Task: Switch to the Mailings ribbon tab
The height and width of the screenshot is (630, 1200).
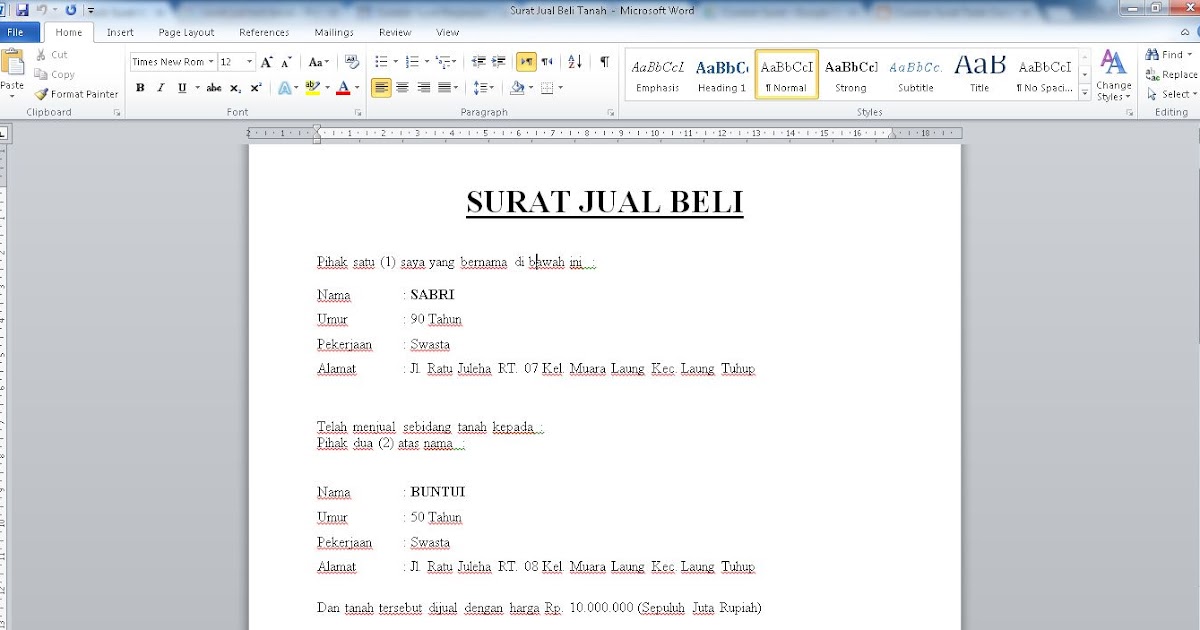Action: coord(334,31)
